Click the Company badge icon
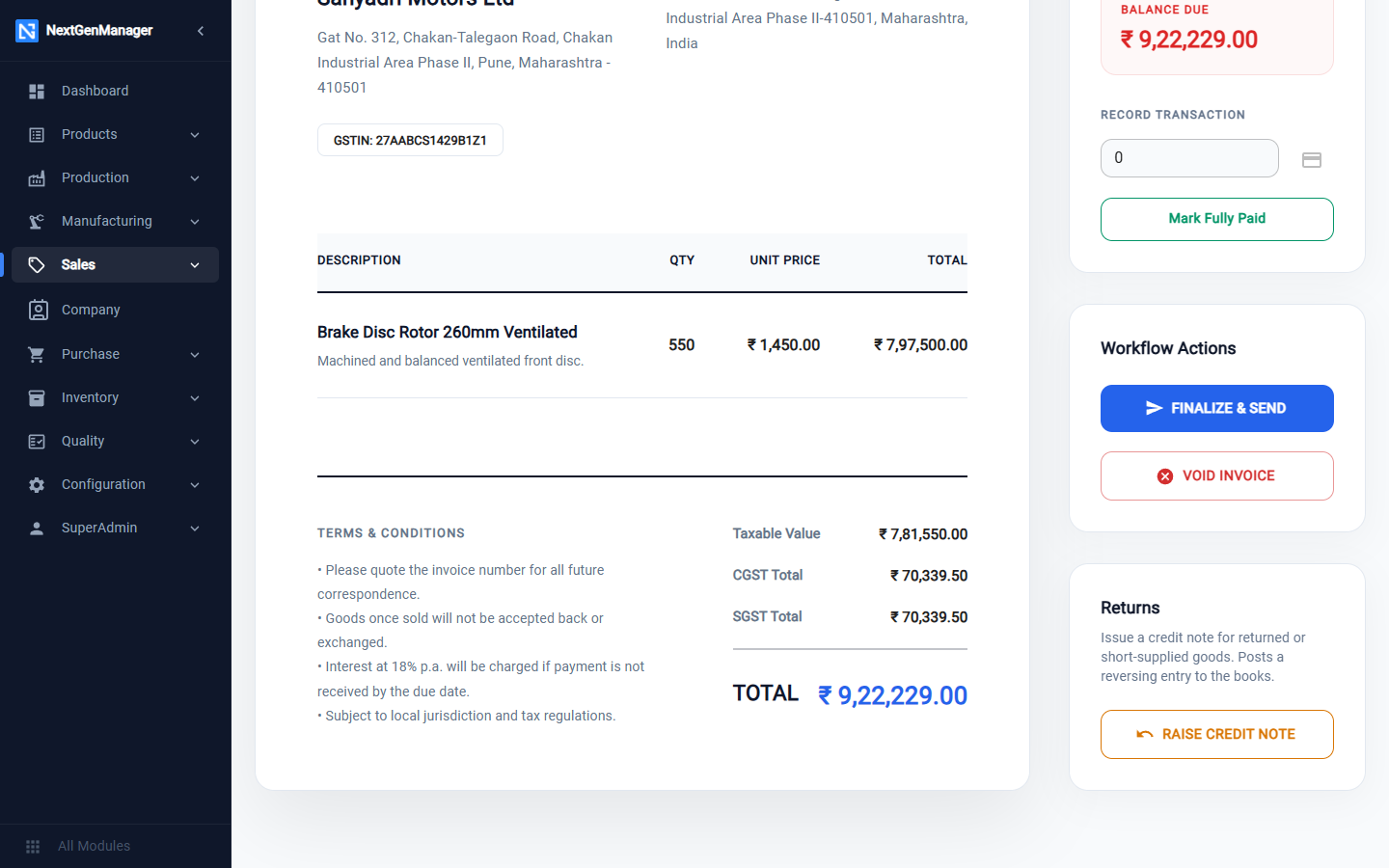This screenshot has height=868, width=1389. pos(38,310)
